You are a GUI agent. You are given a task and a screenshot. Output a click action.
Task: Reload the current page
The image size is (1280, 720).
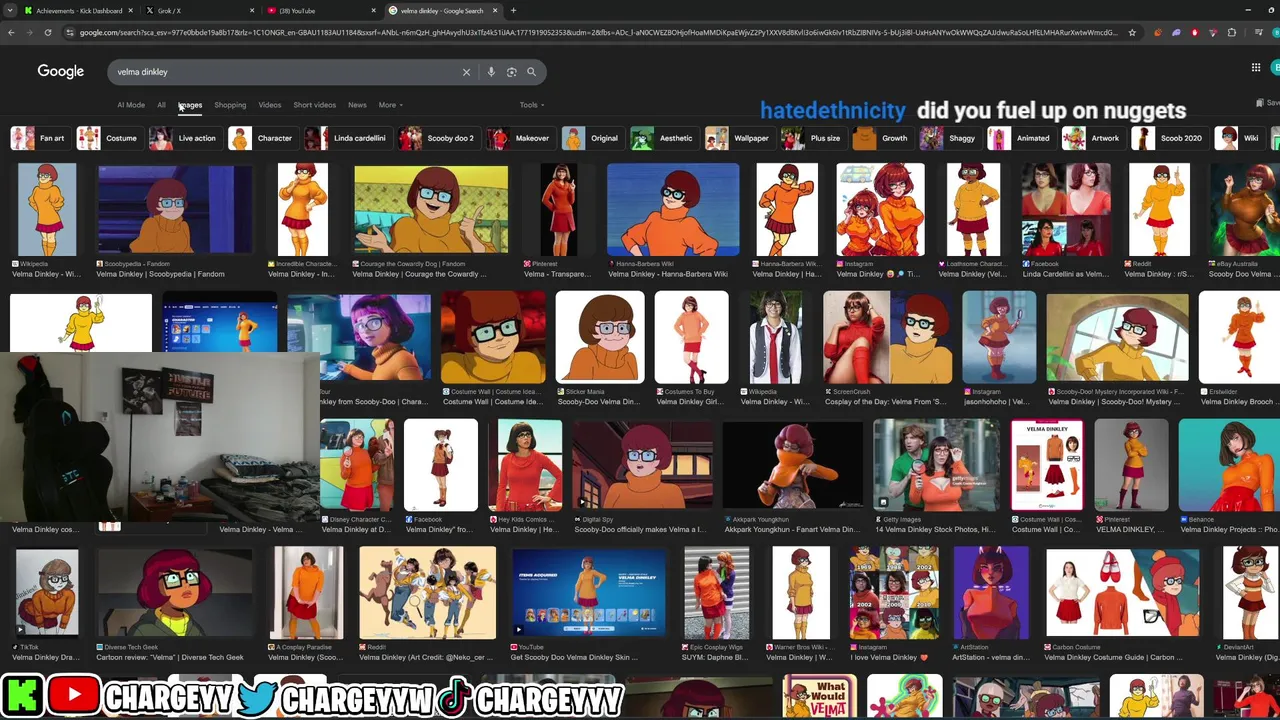[47, 32]
